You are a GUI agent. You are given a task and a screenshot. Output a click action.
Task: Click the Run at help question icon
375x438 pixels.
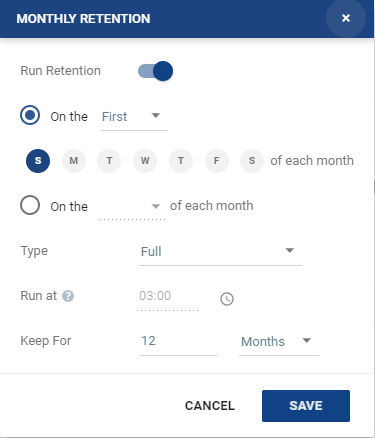[x=68, y=296]
